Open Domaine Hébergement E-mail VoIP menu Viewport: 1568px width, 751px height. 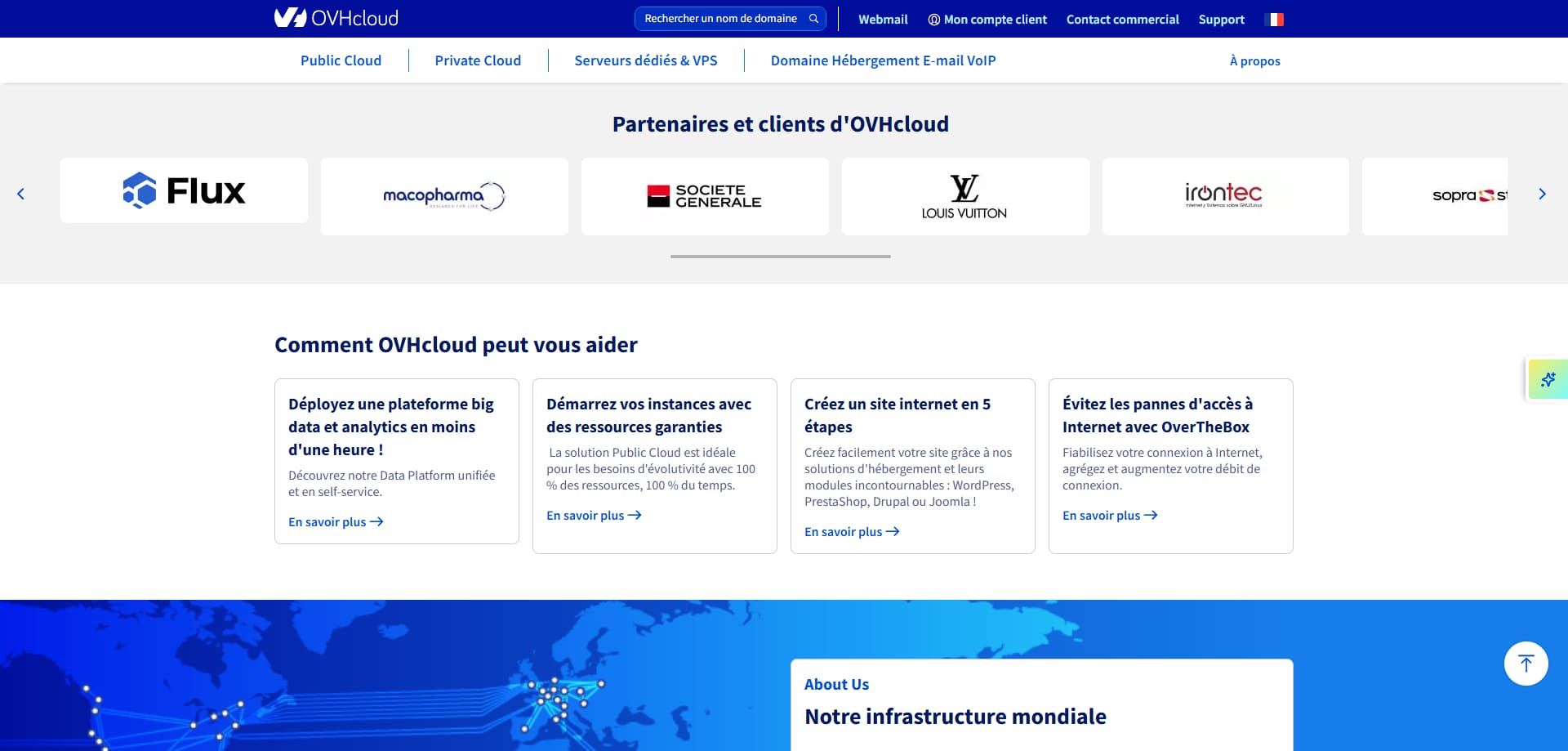884,60
